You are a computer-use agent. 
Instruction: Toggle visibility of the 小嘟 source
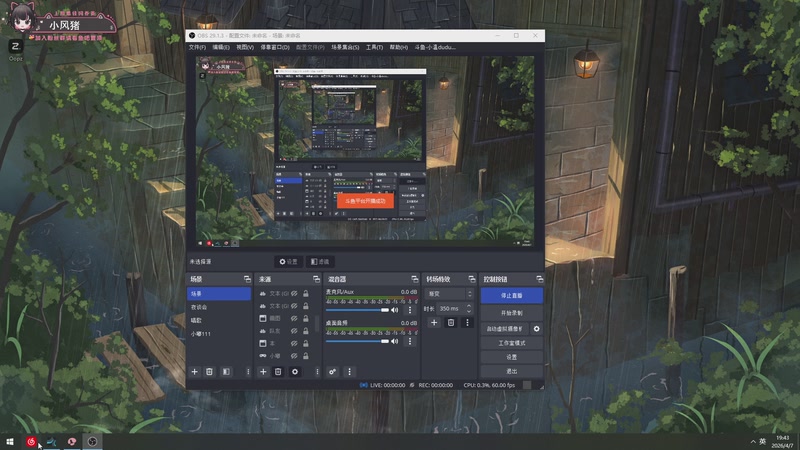[x=294, y=356]
